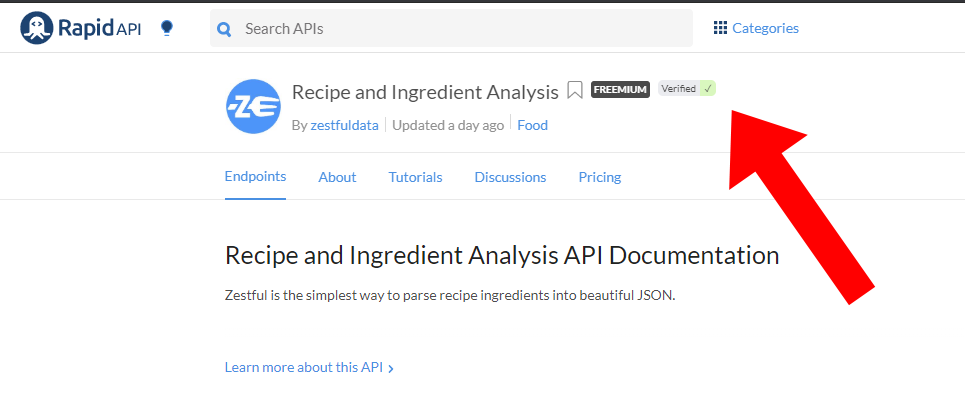Open the Categories link

pyautogui.click(x=765, y=28)
